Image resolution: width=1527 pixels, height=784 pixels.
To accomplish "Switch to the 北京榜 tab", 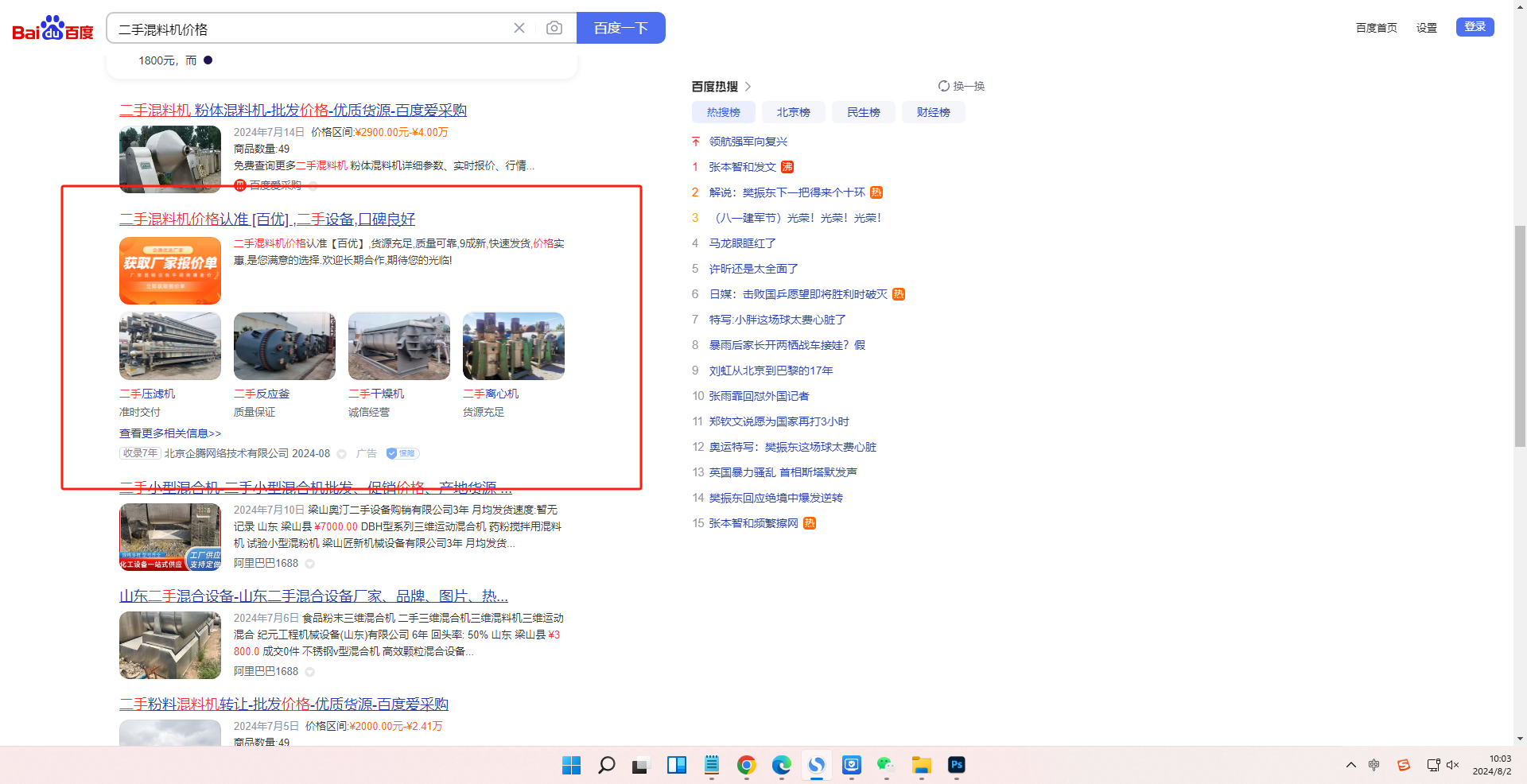I will (x=793, y=112).
